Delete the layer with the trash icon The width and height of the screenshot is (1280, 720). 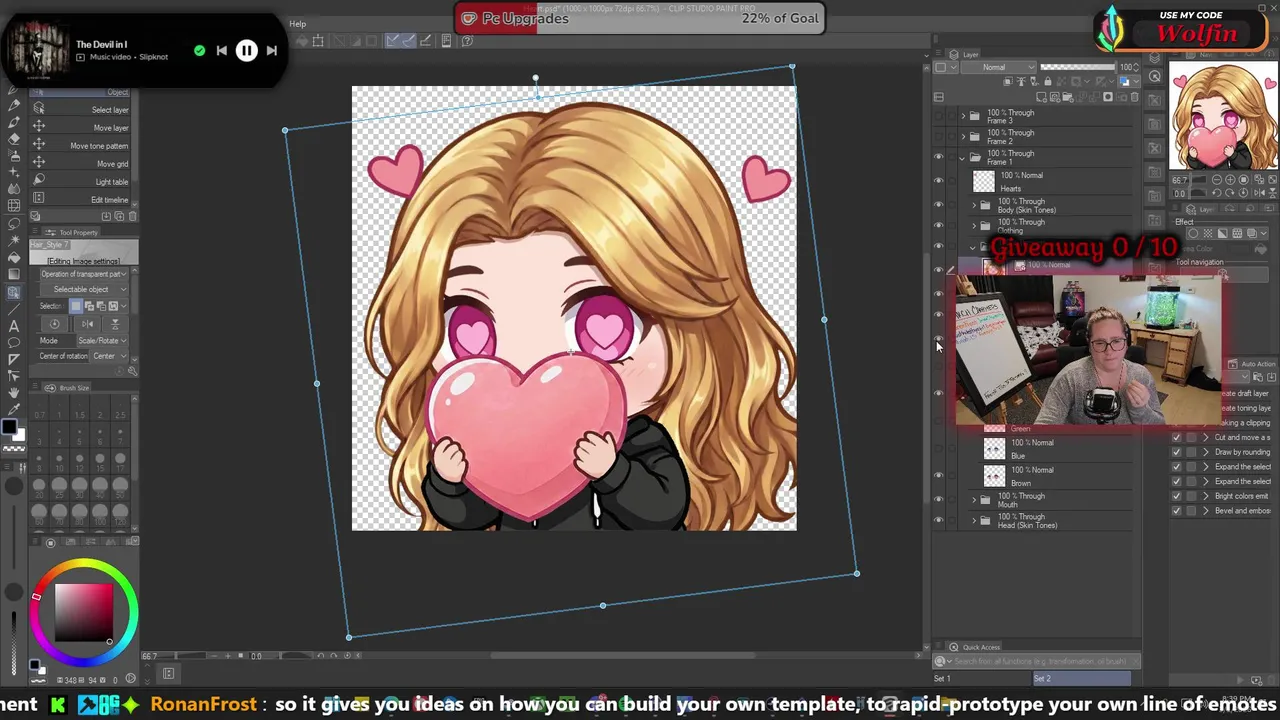(x=1134, y=98)
